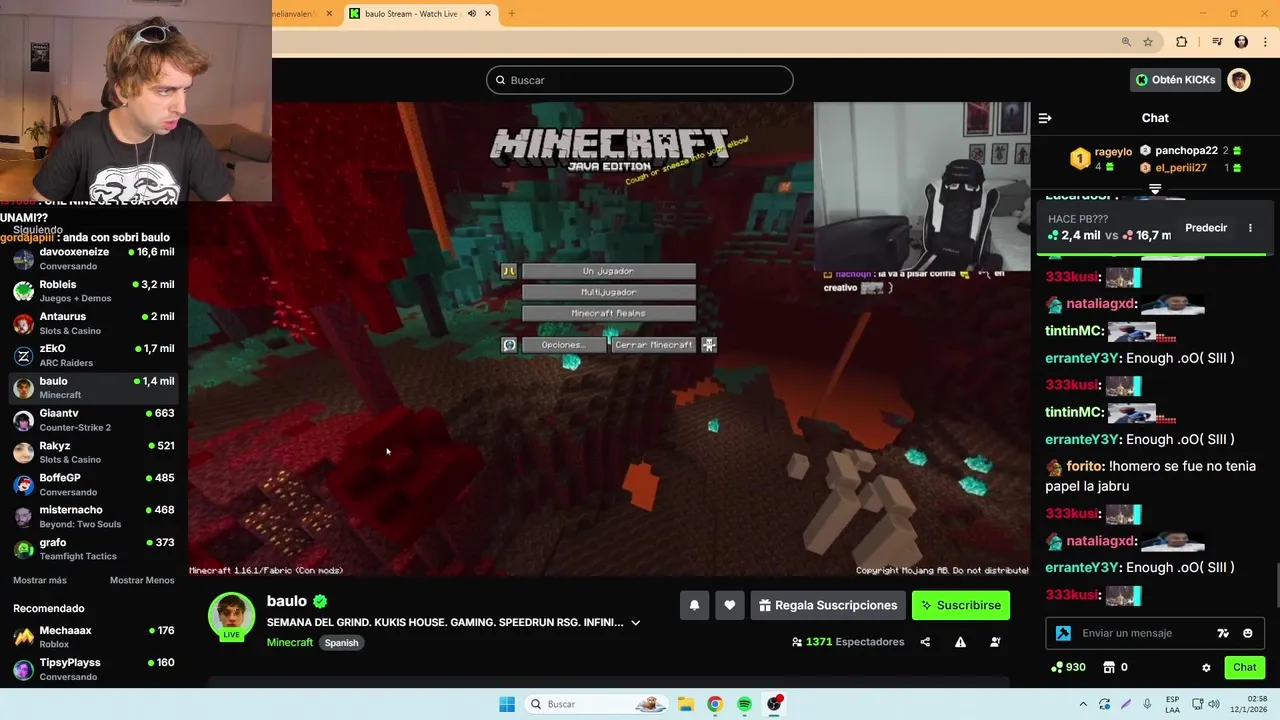Click the Windows Start button
This screenshot has height=720, width=1280.
click(507, 704)
